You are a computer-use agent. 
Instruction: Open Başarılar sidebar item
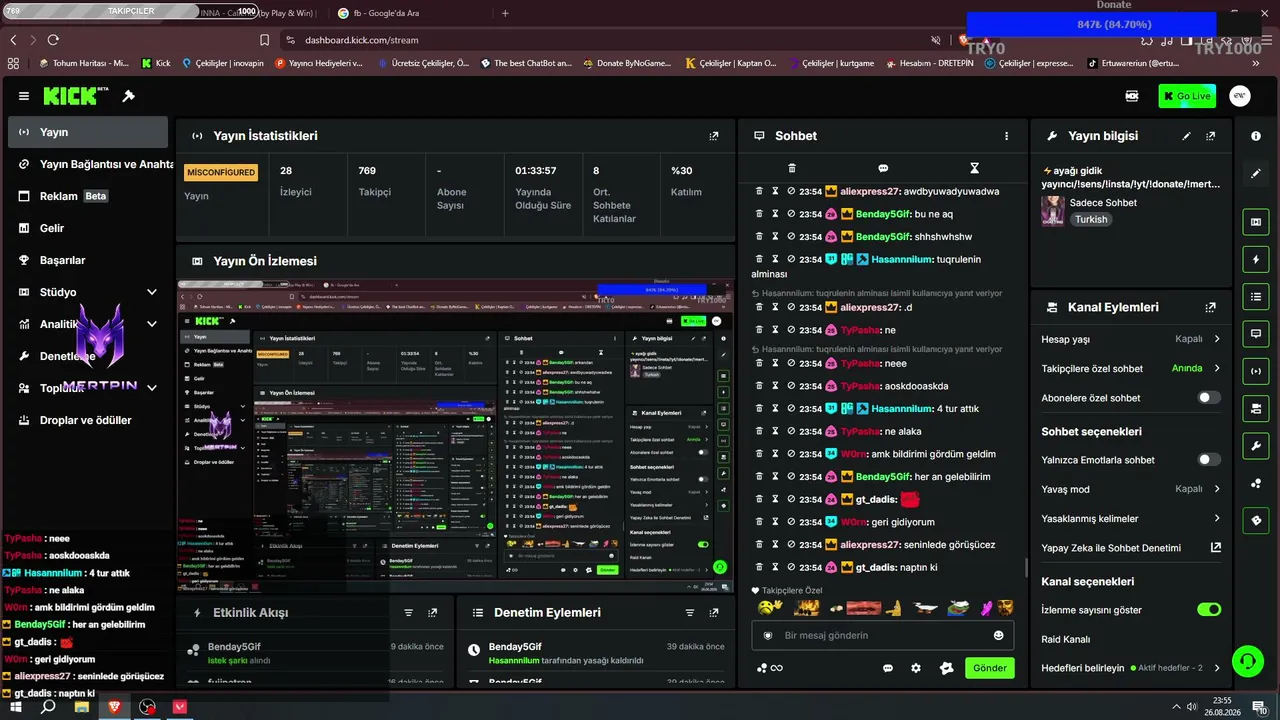click(88, 260)
